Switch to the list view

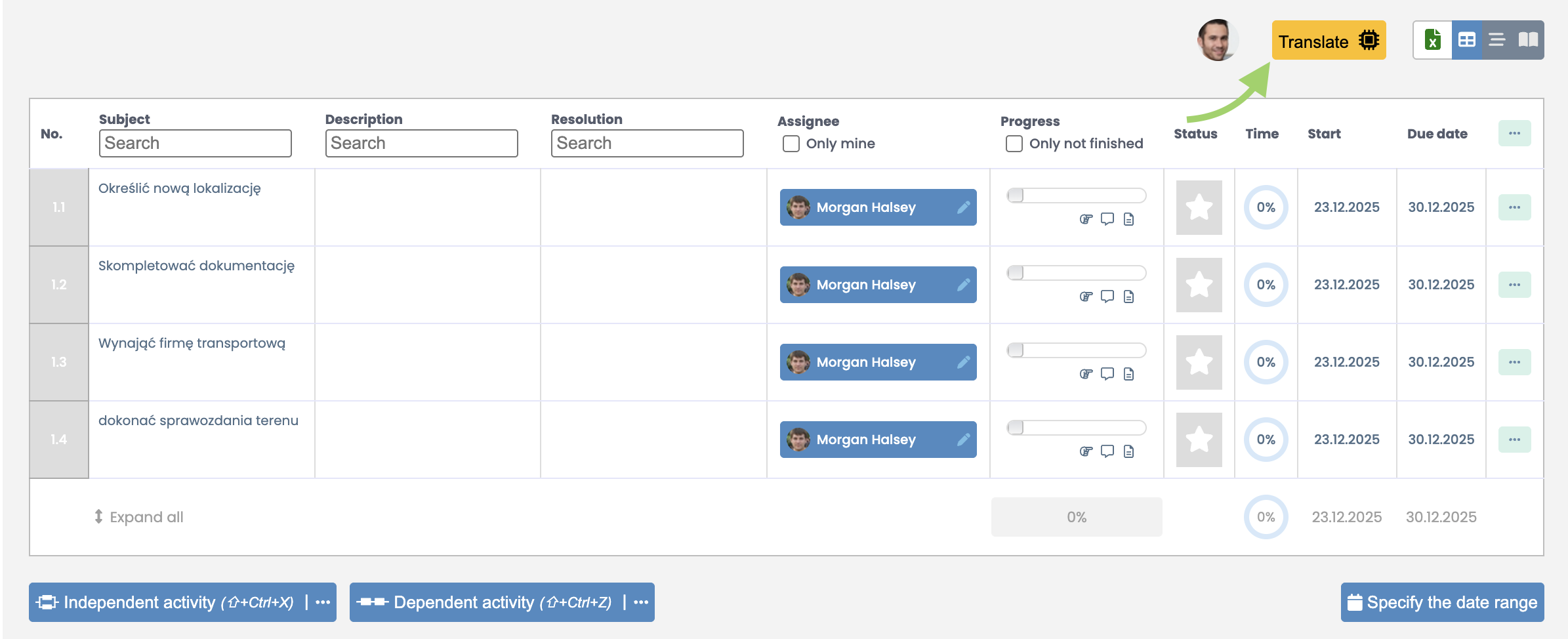1496,40
